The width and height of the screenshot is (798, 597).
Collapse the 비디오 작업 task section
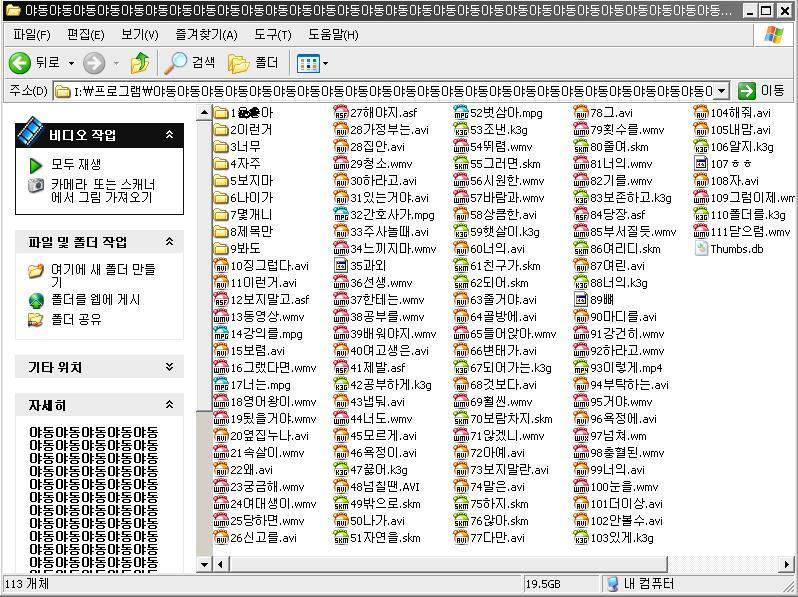(x=169, y=135)
